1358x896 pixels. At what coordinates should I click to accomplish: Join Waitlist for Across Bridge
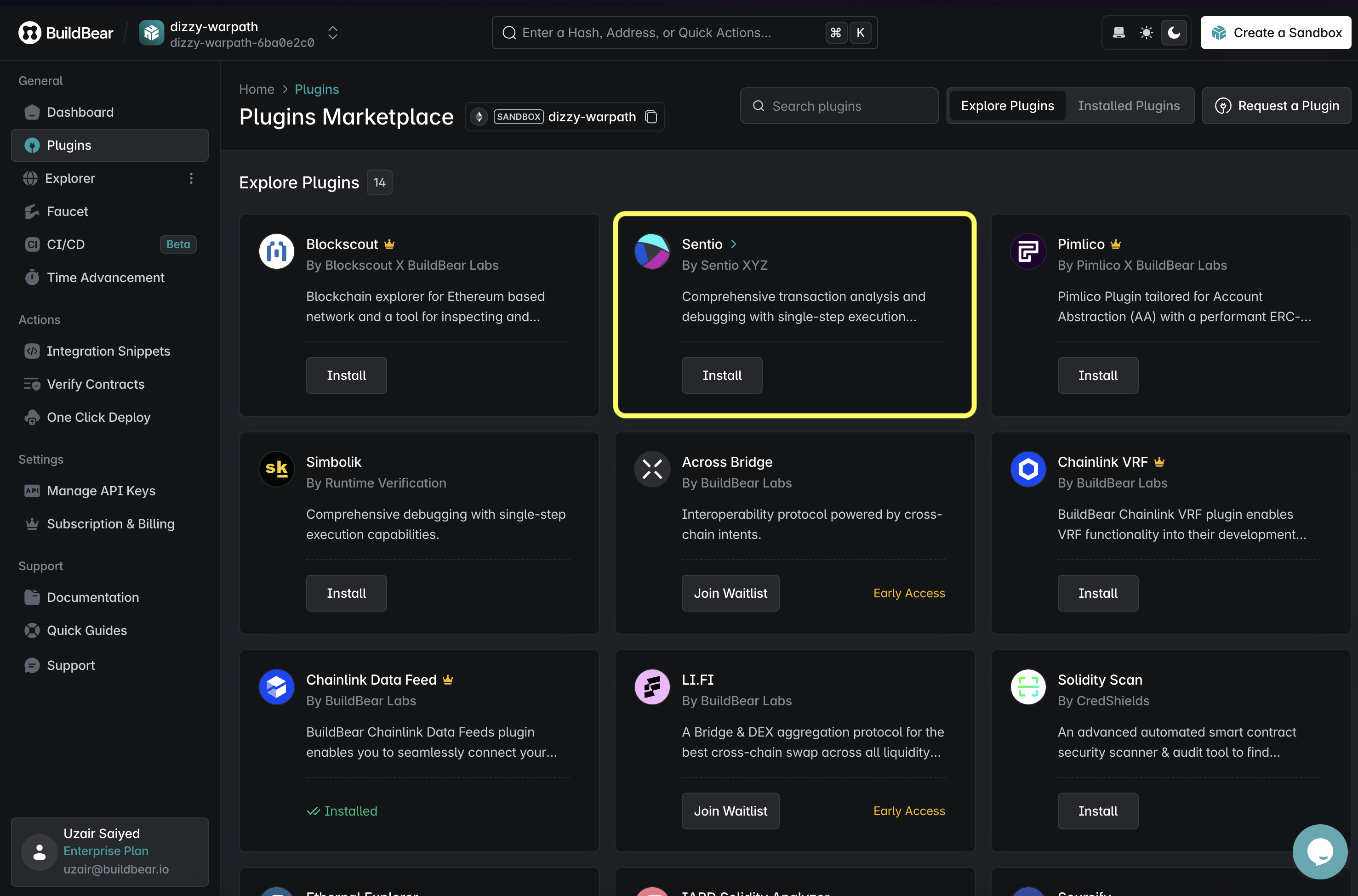(x=730, y=593)
